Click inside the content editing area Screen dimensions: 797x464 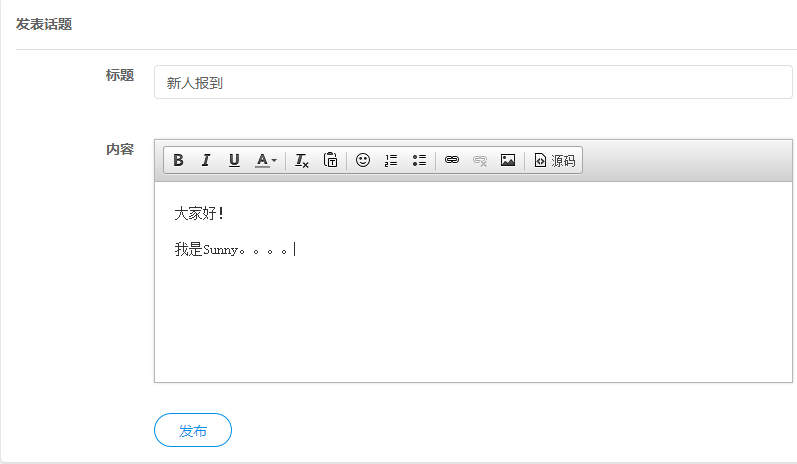(x=473, y=282)
